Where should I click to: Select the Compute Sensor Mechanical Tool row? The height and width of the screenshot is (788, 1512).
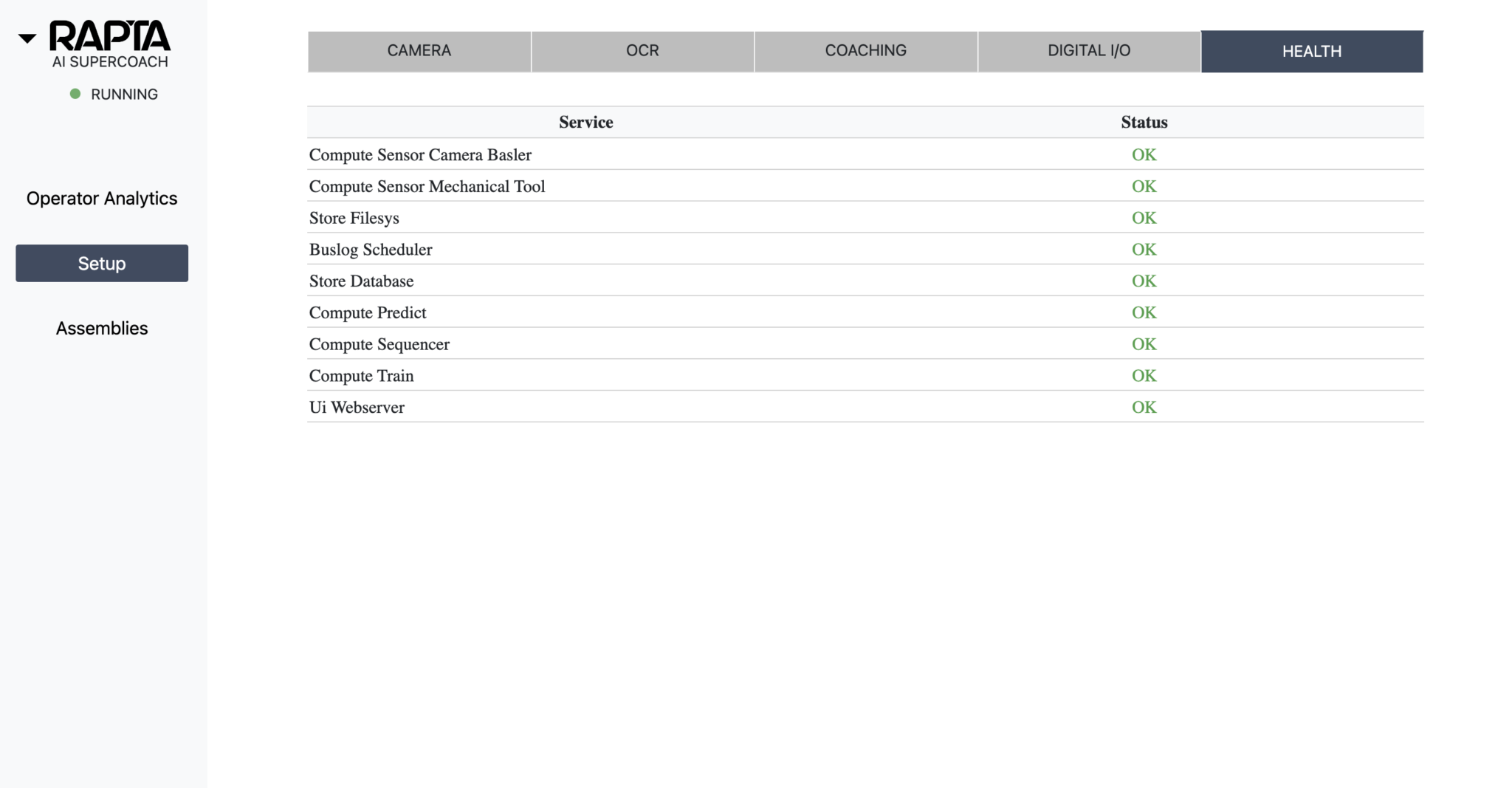pos(427,187)
